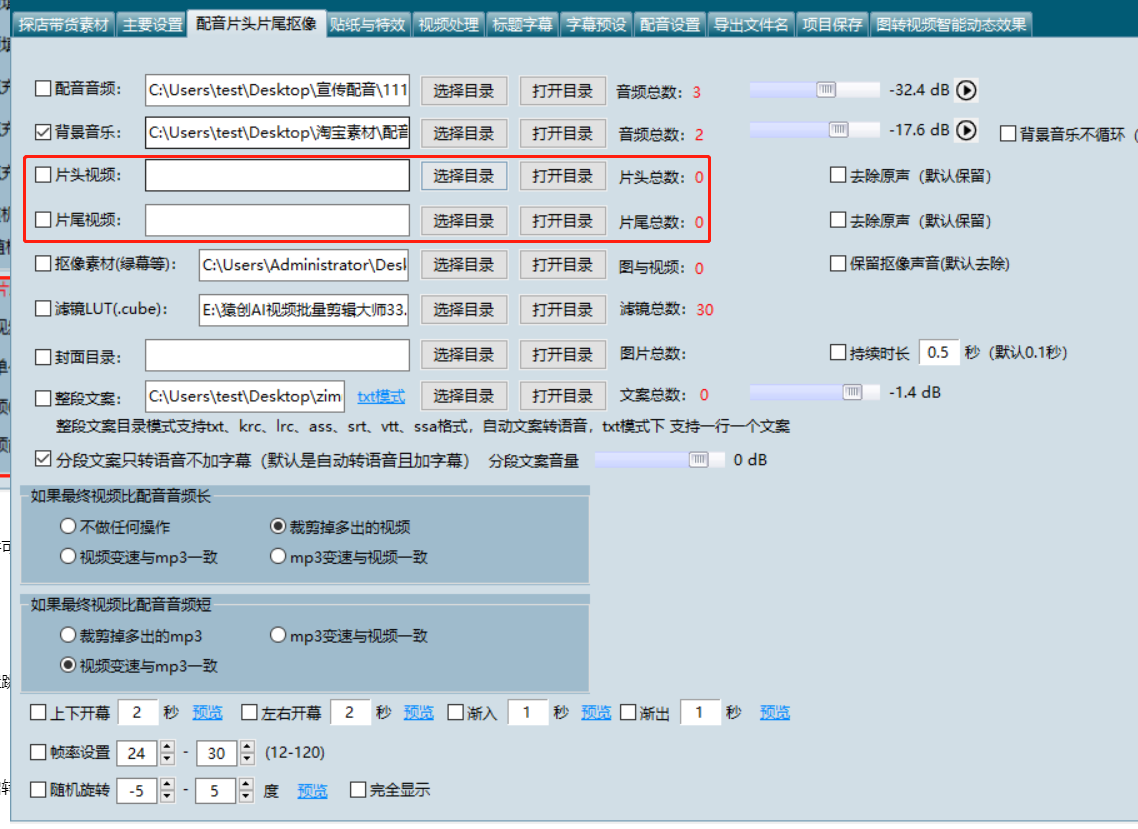Click 打开目录 for 封面目录
Viewport: 1138px width, 829px height.
(562, 354)
